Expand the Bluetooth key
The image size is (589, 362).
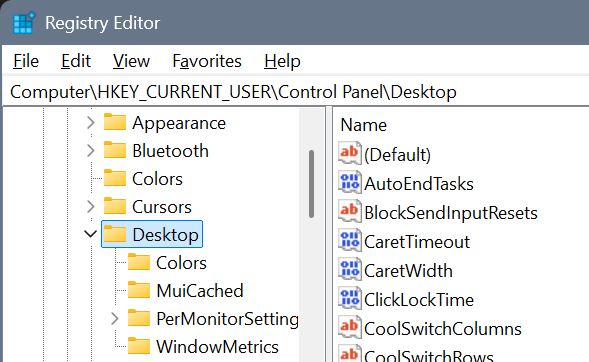(91, 151)
